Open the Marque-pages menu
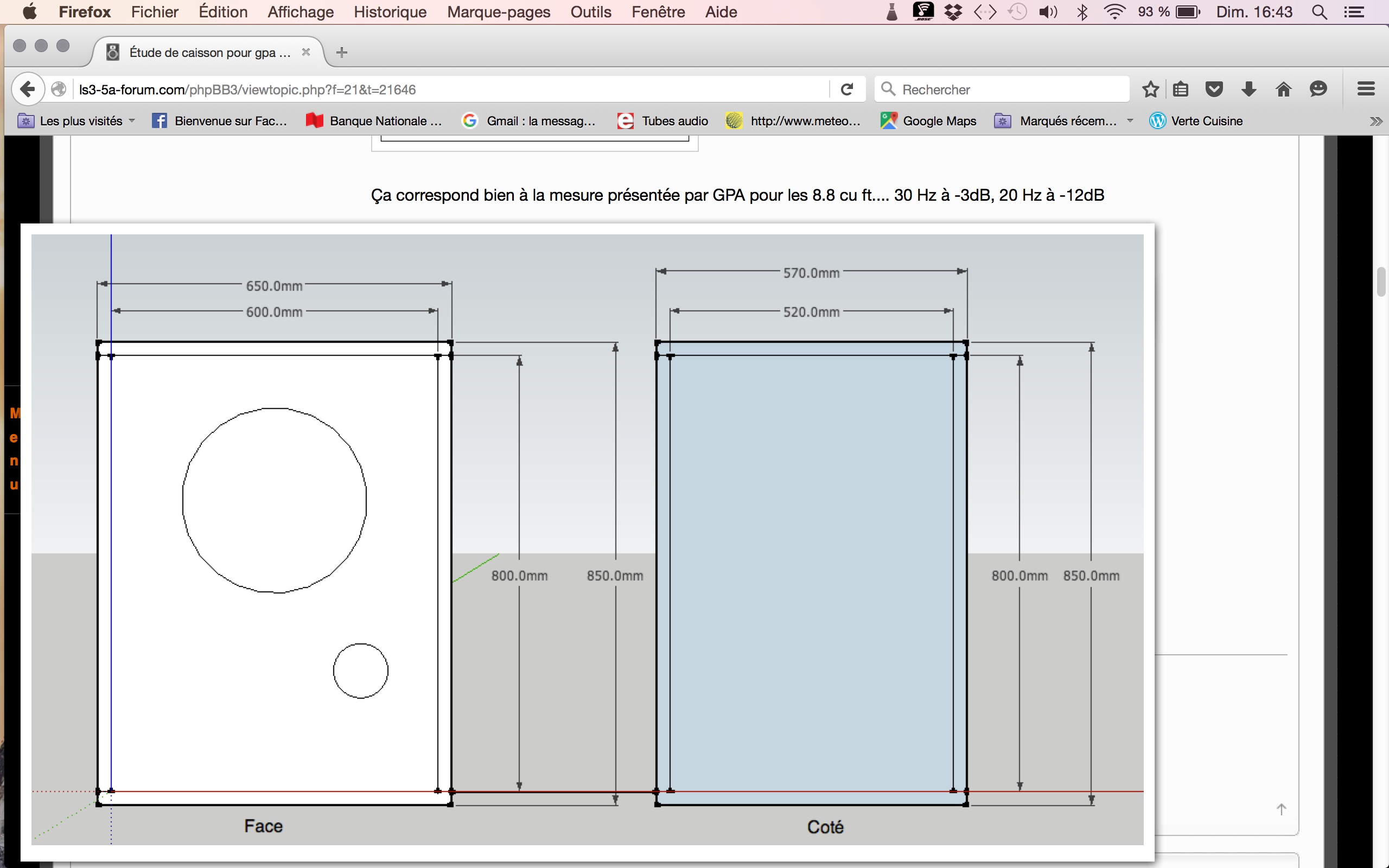 (498, 11)
